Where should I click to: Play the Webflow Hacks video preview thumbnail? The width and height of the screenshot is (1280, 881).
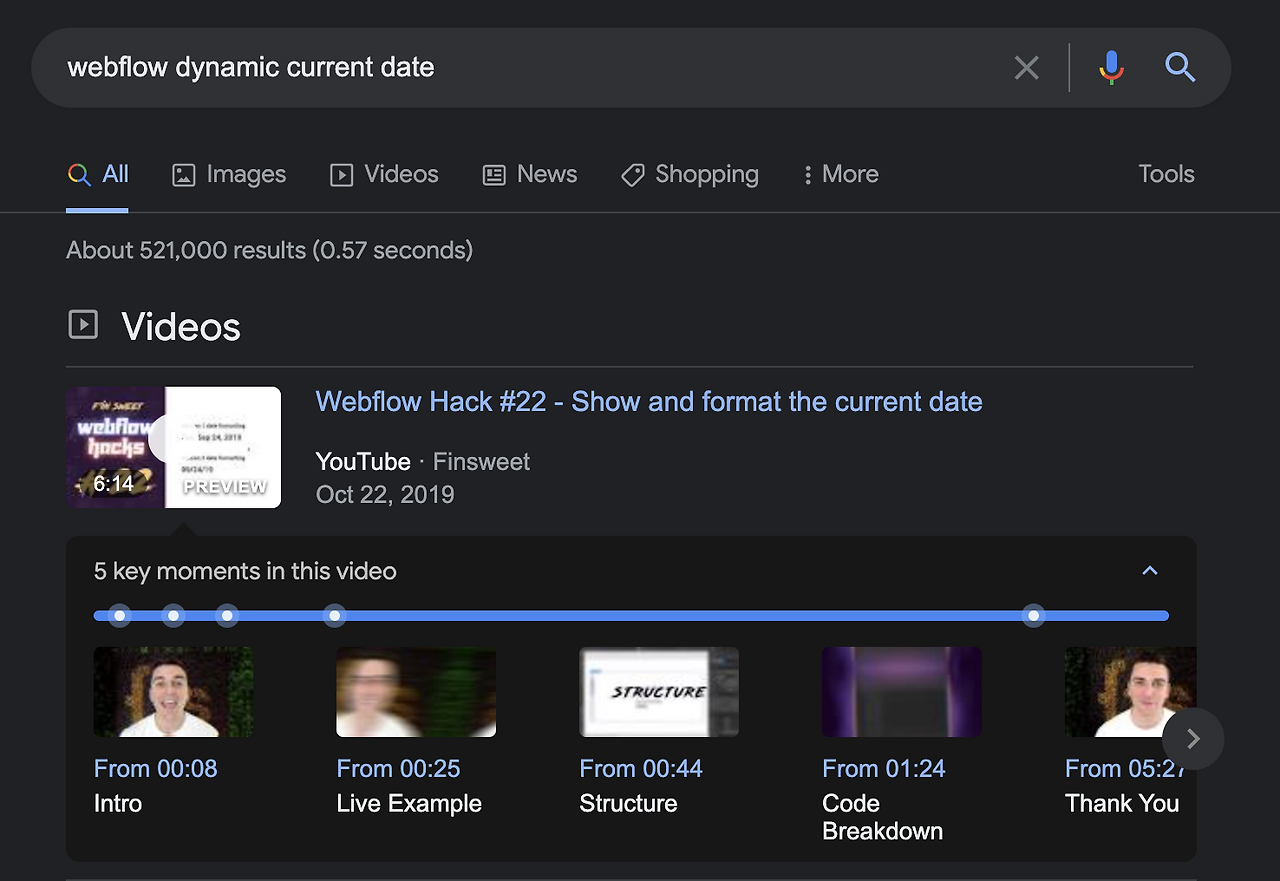click(174, 447)
